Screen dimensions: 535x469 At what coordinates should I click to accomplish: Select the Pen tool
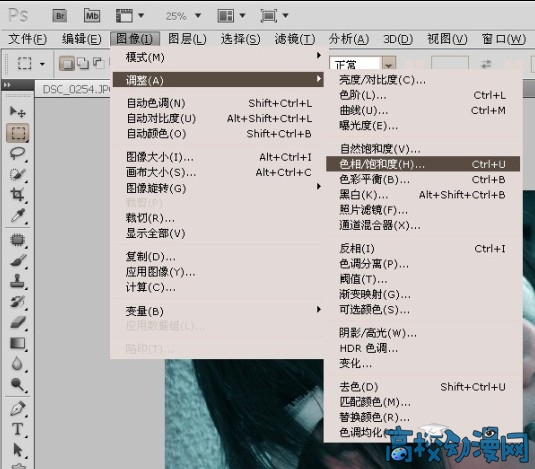coord(17,409)
